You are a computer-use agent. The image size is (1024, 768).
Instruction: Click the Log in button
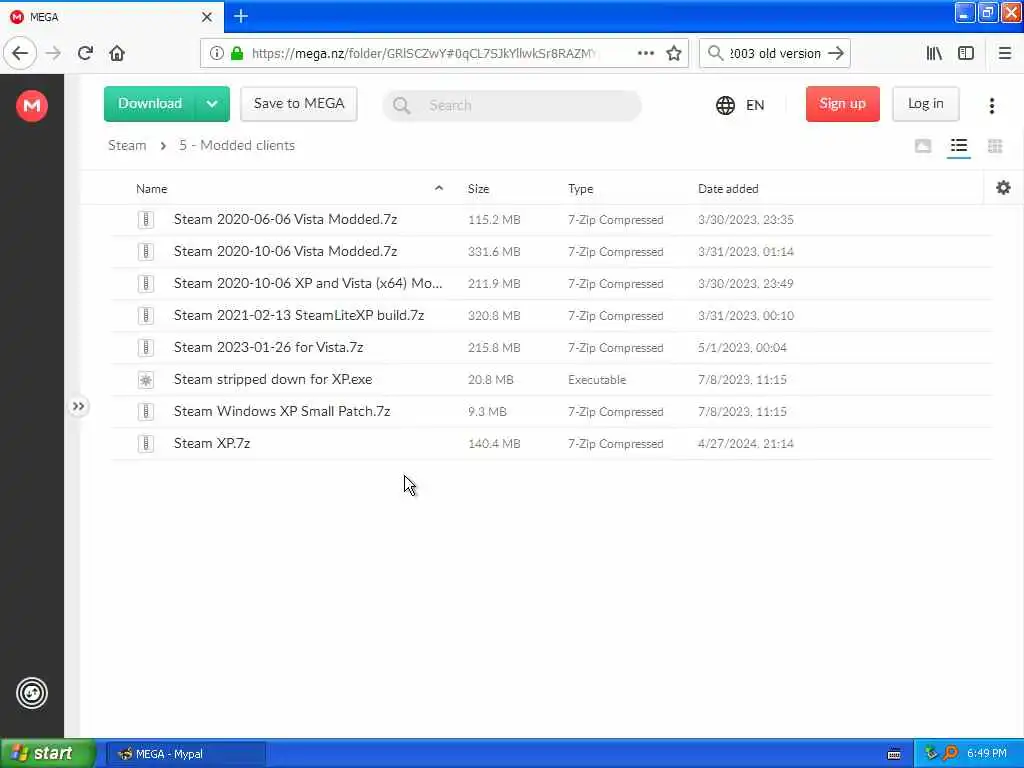click(925, 104)
